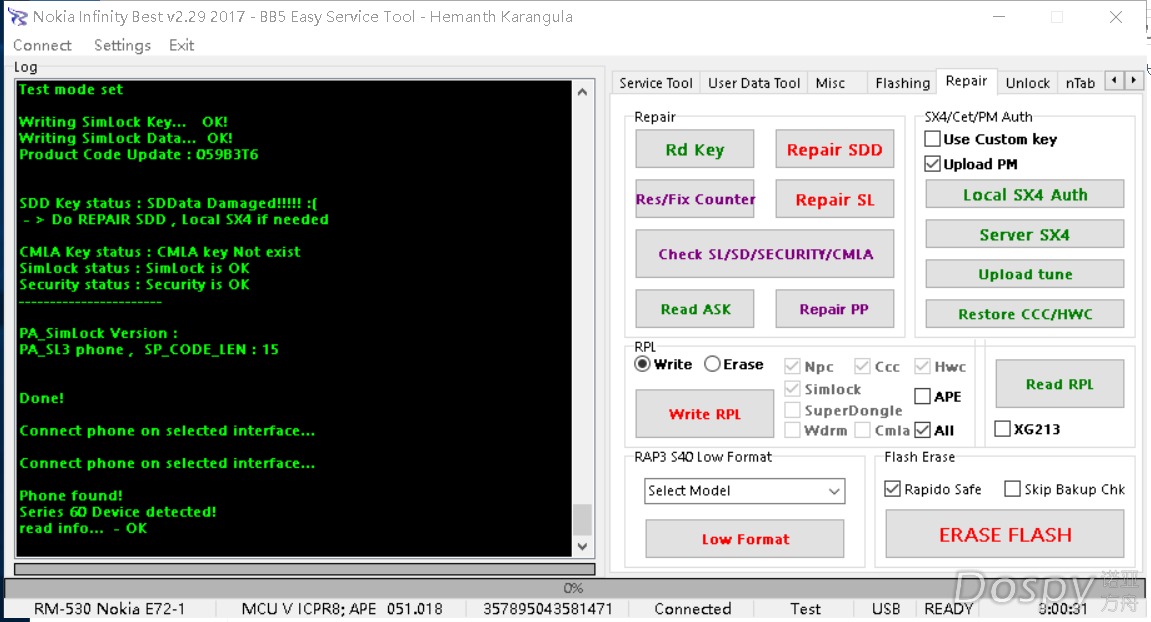This screenshot has height=622, width=1151.
Task: Click the Local SX4 Auth button
Action: (x=1025, y=195)
